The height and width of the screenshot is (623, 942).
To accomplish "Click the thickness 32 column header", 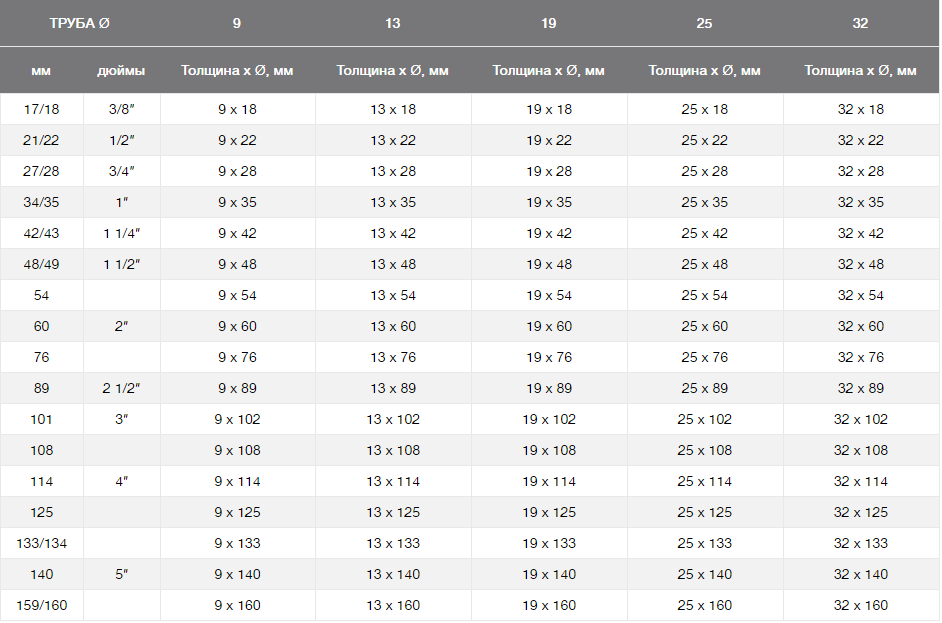I will click(860, 23).
